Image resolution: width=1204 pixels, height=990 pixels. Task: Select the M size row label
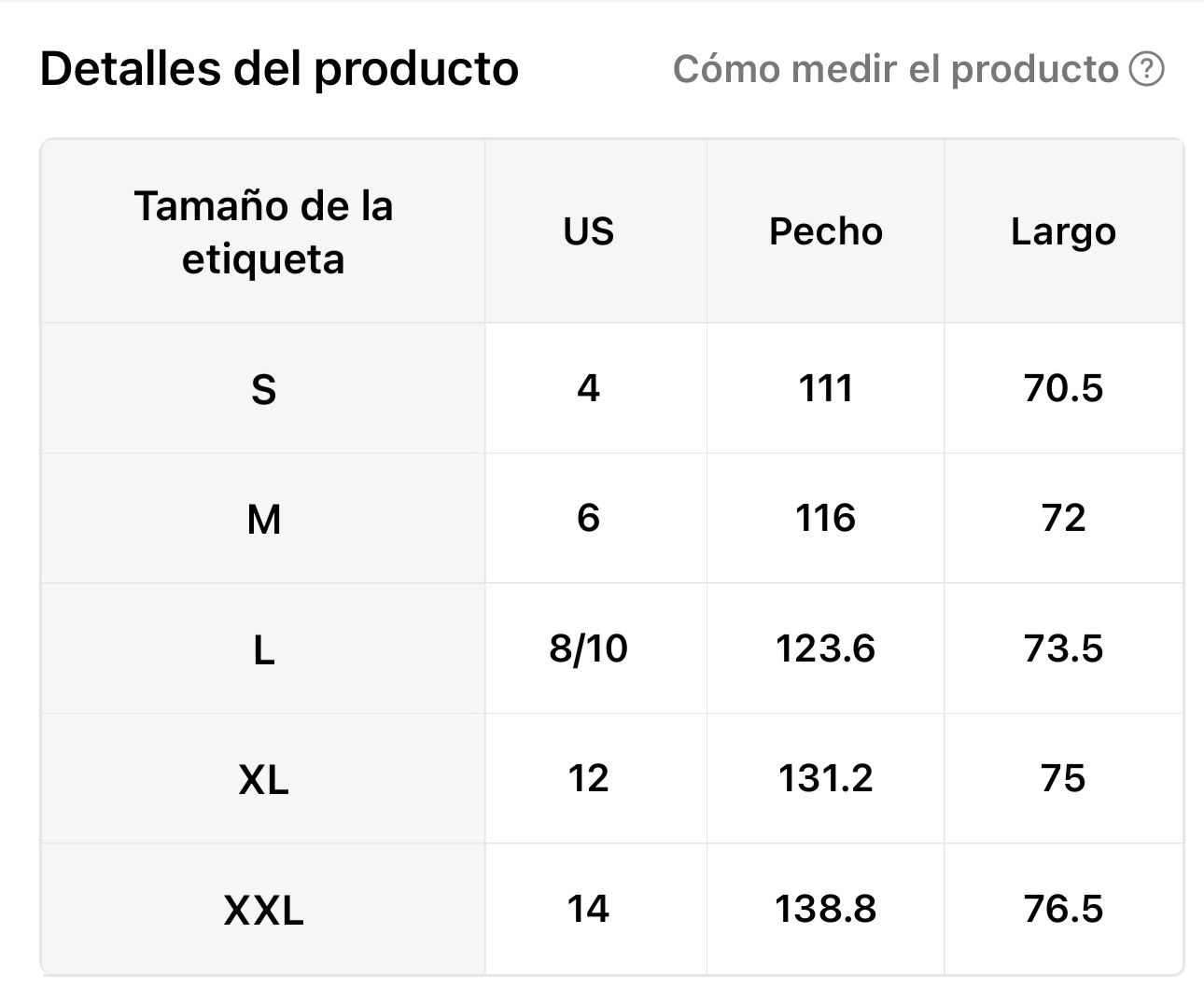coord(263,519)
